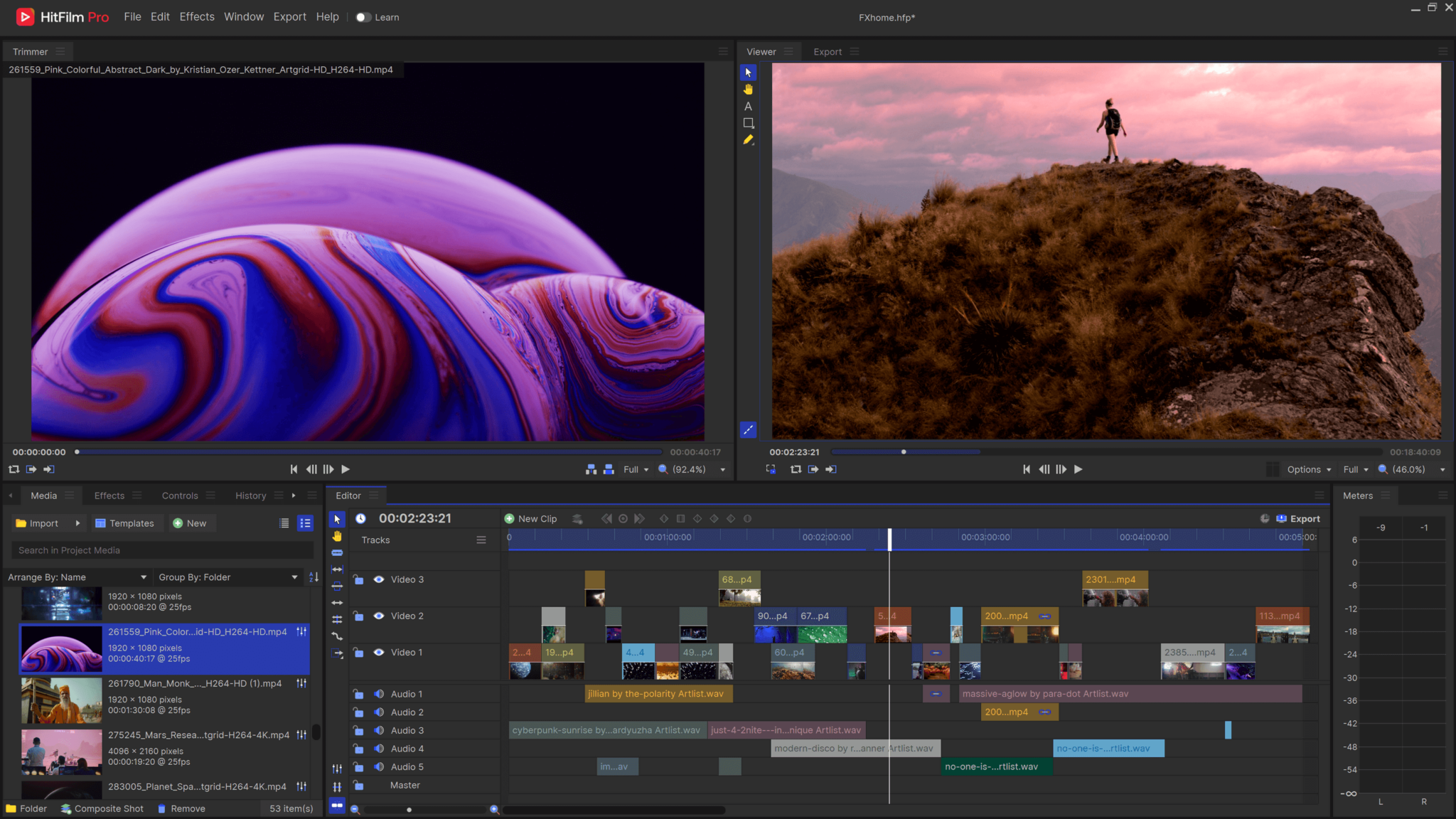Mute the Audio 1 track
Image resolution: width=1456 pixels, height=819 pixels.
[379, 694]
